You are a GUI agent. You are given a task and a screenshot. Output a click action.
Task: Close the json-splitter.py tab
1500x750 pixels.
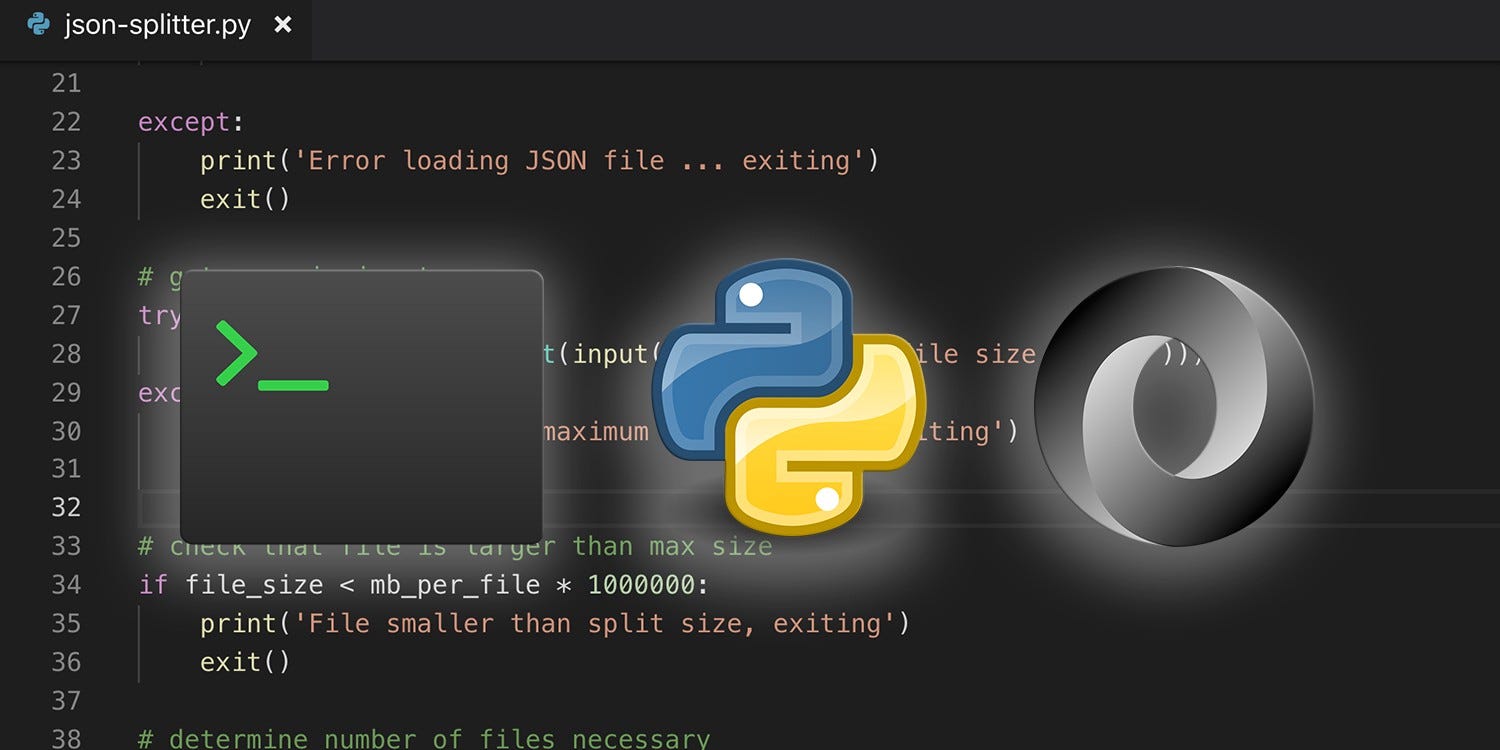click(x=282, y=25)
